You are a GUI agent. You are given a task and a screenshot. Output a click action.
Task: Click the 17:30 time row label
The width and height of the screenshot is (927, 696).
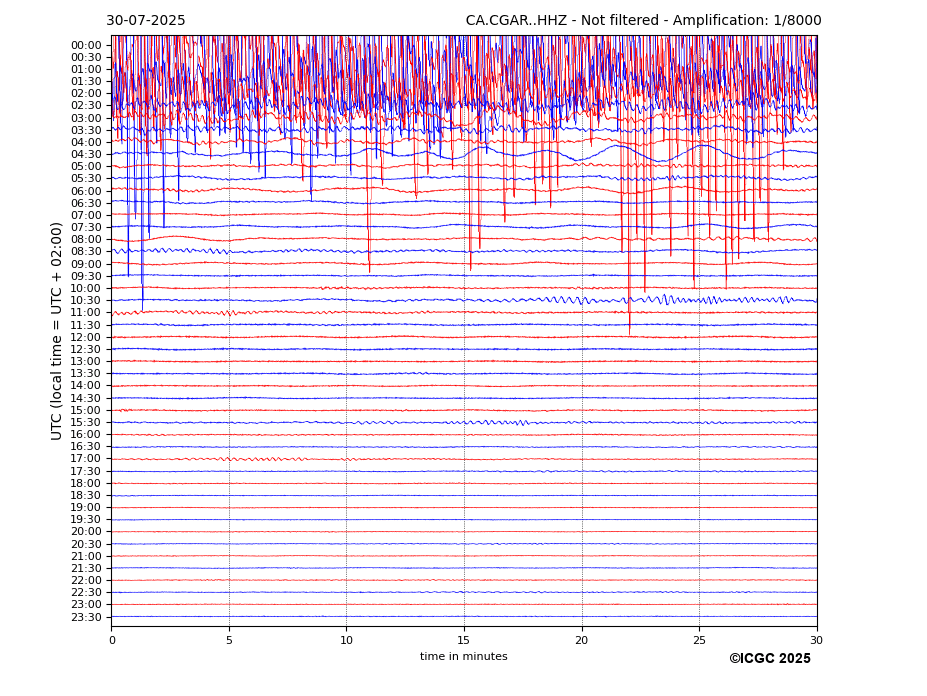click(86, 471)
